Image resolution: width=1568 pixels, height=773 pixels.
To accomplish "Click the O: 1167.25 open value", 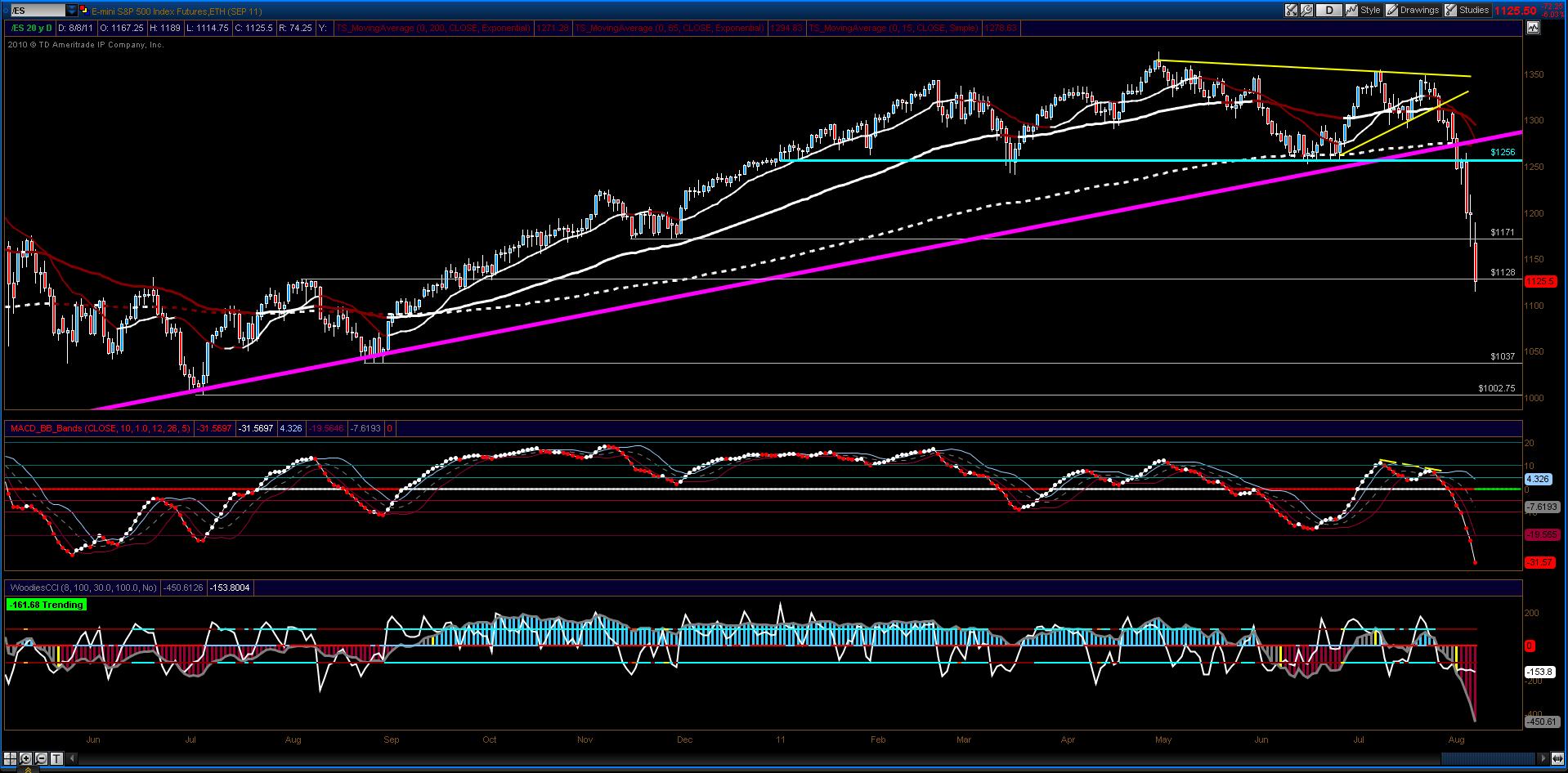I will point(122,28).
